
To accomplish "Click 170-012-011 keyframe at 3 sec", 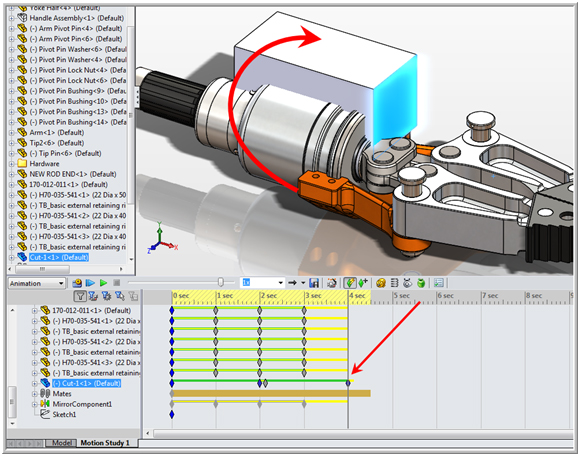I will point(304,310).
